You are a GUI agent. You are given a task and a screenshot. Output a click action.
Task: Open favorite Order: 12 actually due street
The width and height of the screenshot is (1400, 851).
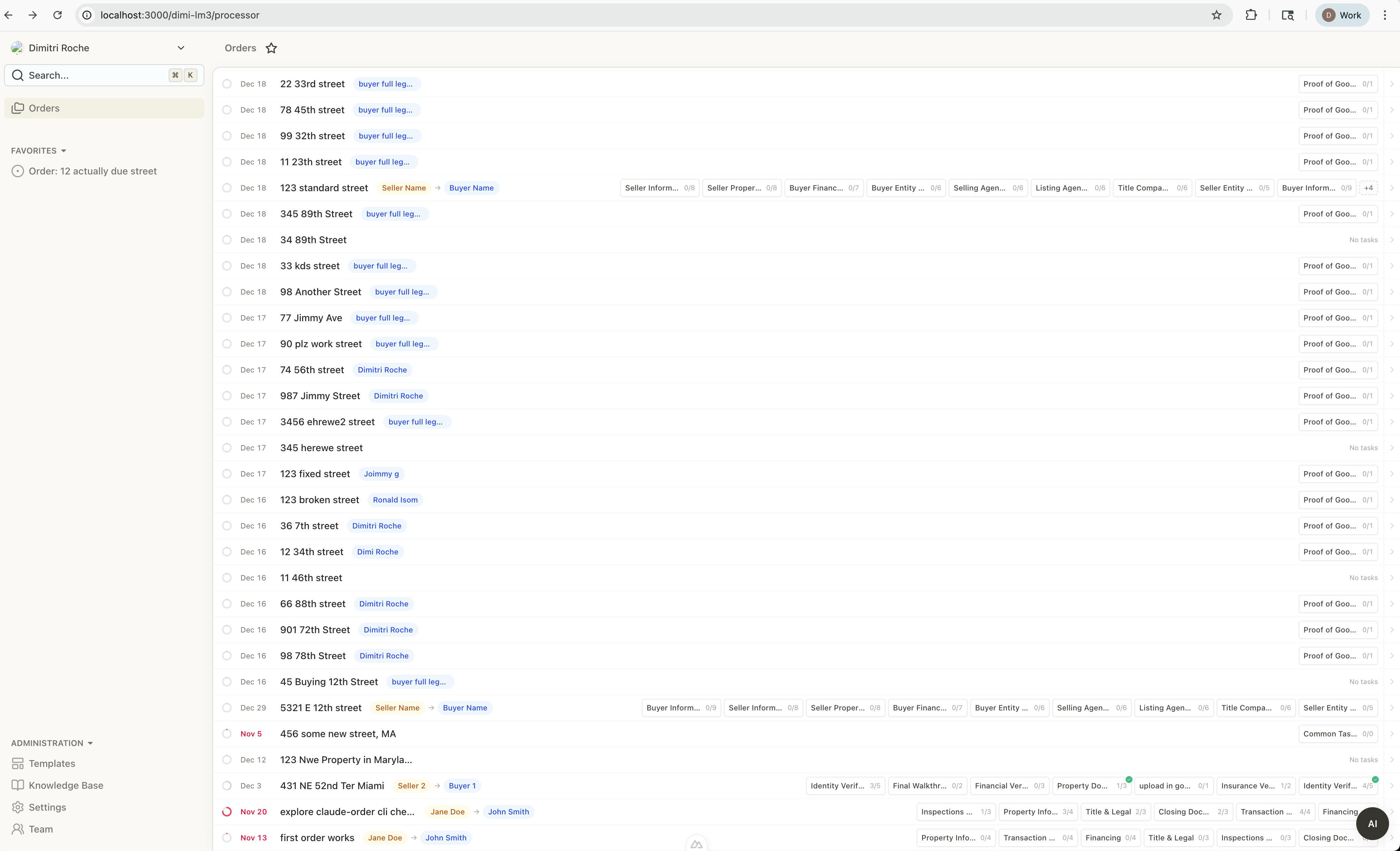pyautogui.click(x=93, y=171)
